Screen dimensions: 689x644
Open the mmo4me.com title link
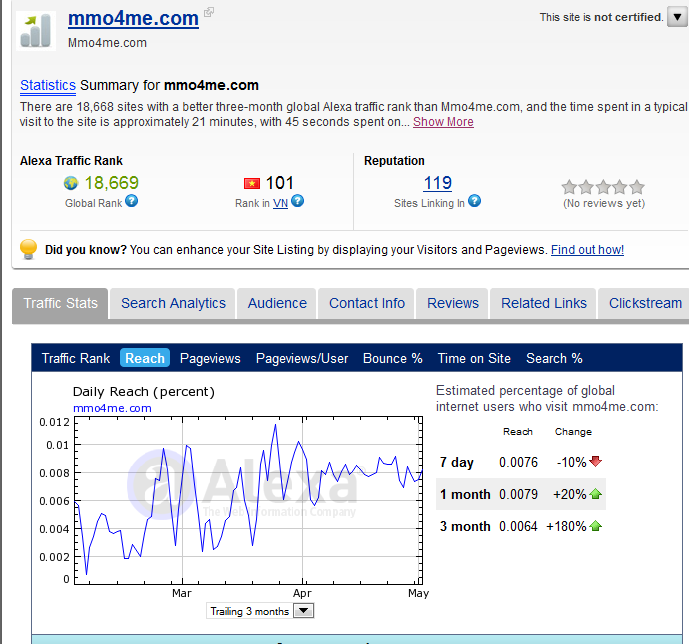(x=133, y=18)
